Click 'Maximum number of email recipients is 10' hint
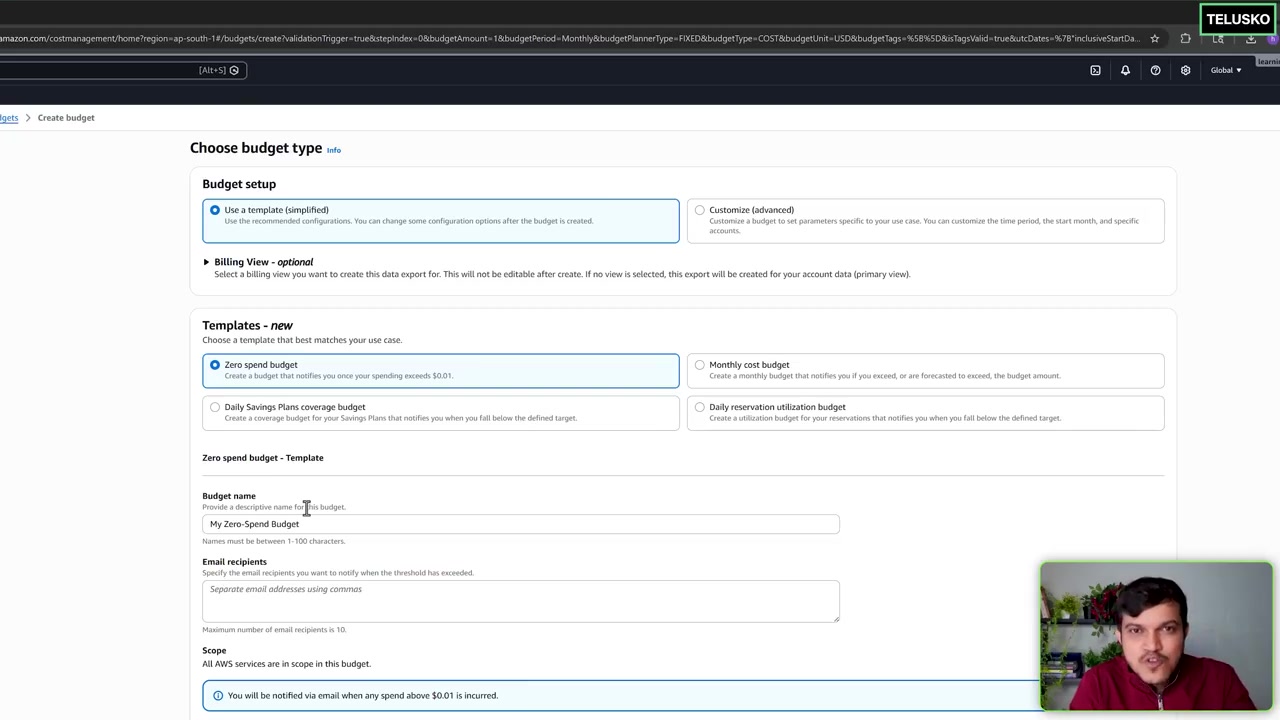 [x=274, y=630]
